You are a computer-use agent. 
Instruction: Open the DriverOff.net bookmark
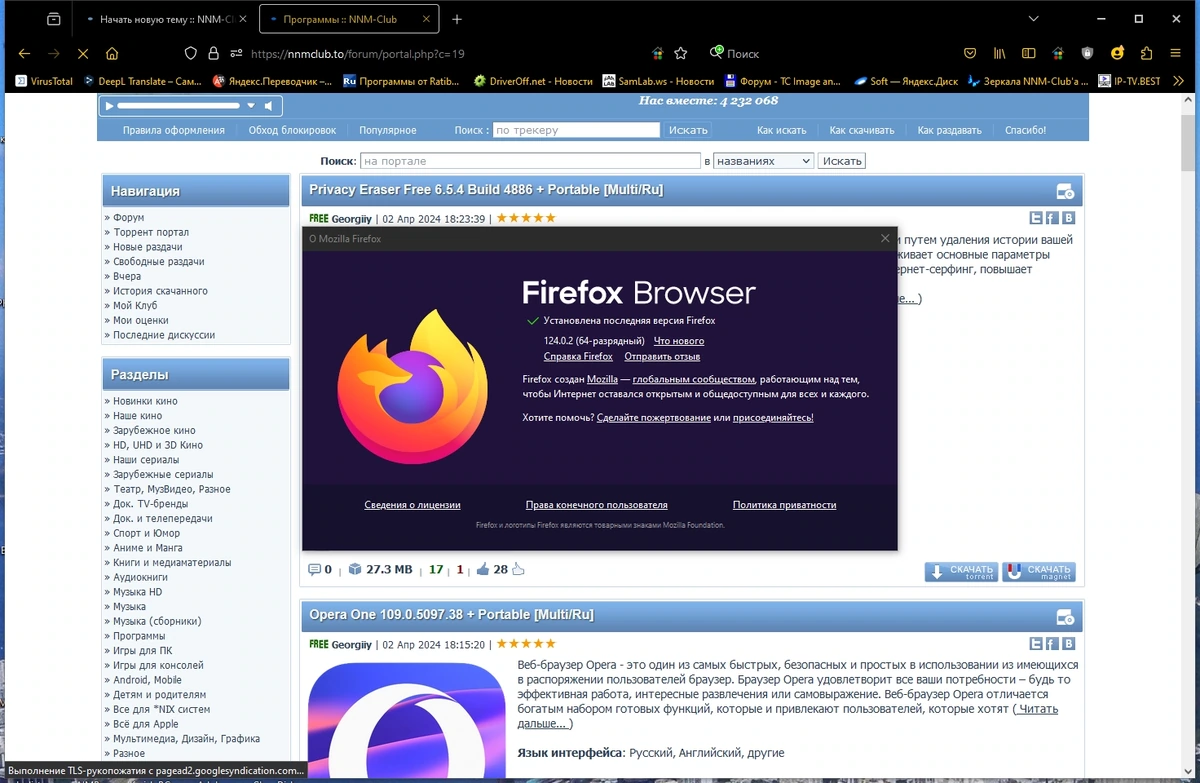coord(533,81)
